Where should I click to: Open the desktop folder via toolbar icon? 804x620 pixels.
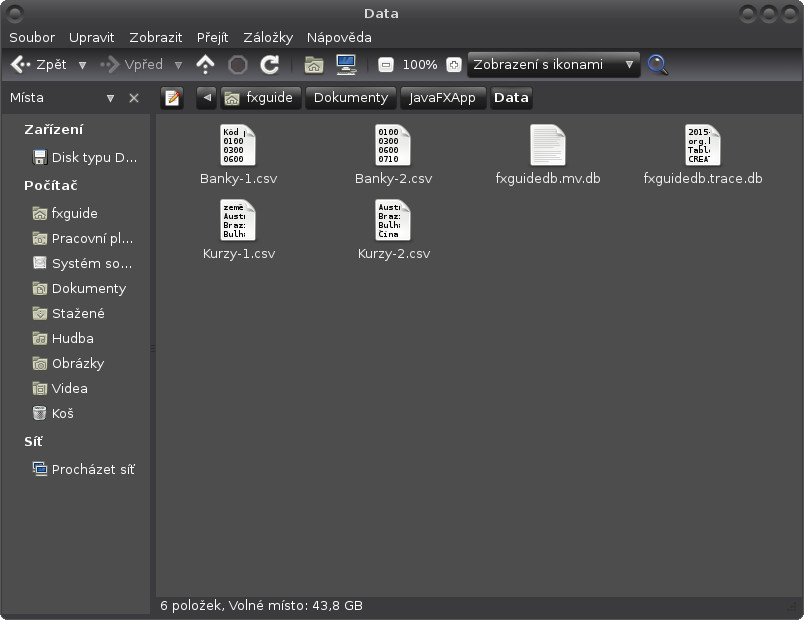point(345,64)
